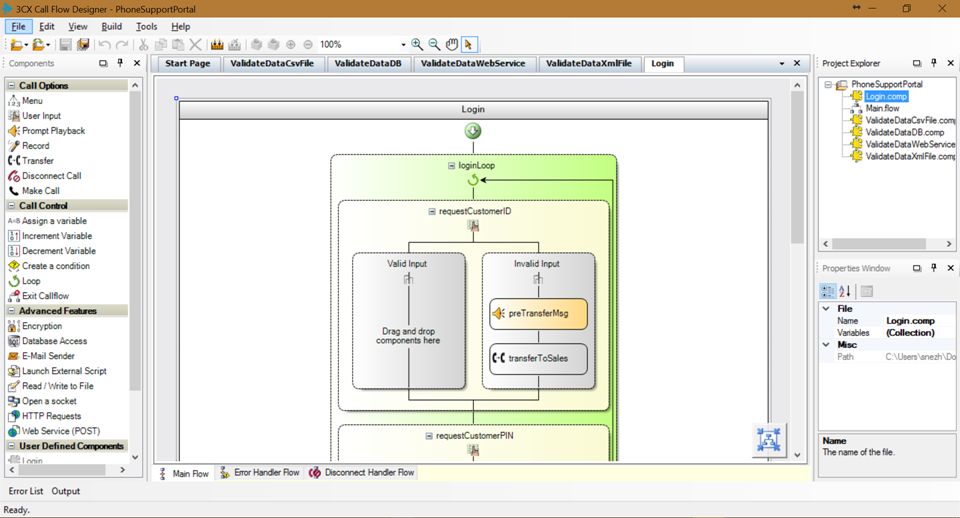Click the zoom in magnifier toolbar icon

(417, 44)
